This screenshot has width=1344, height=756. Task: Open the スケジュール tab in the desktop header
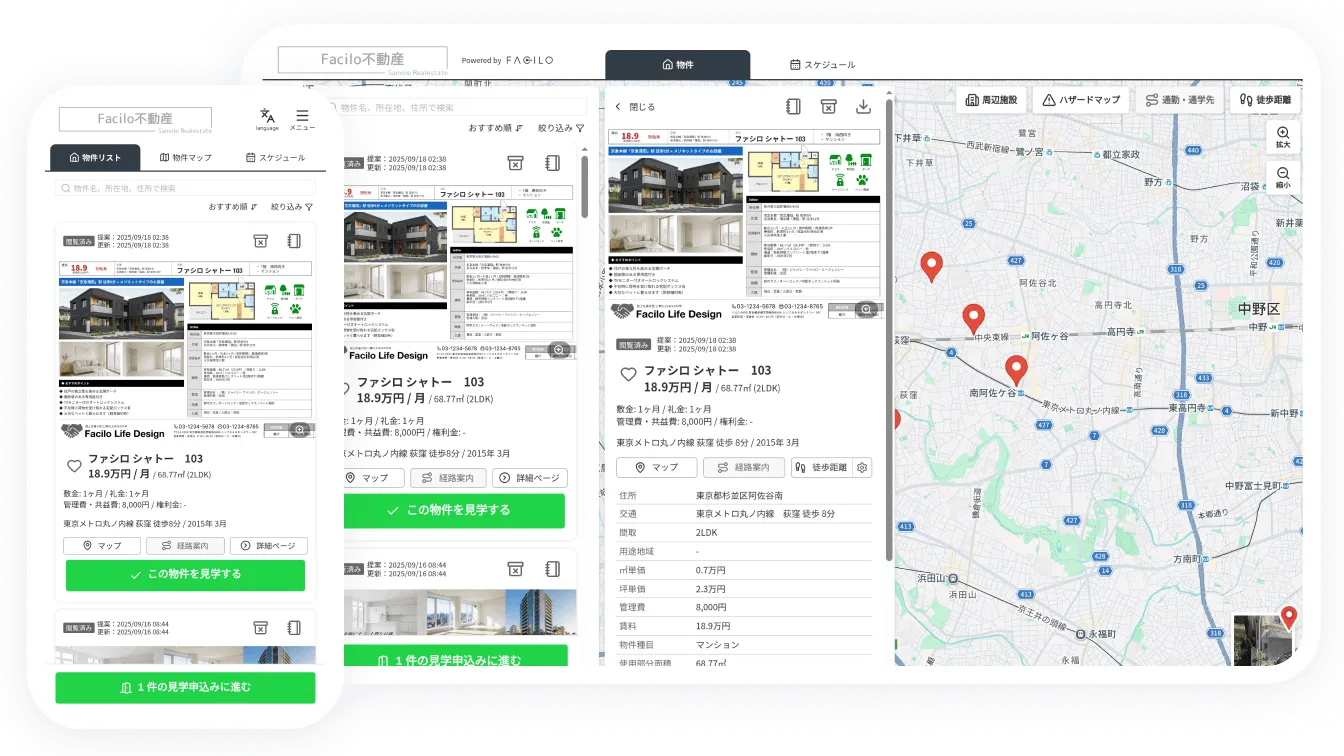coord(822,64)
